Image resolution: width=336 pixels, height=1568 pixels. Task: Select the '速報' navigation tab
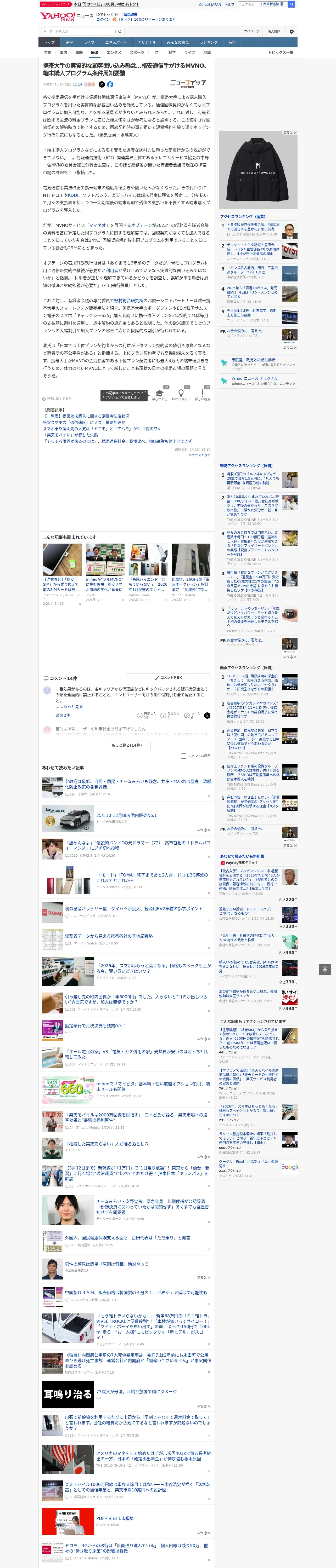(x=69, y=43)
